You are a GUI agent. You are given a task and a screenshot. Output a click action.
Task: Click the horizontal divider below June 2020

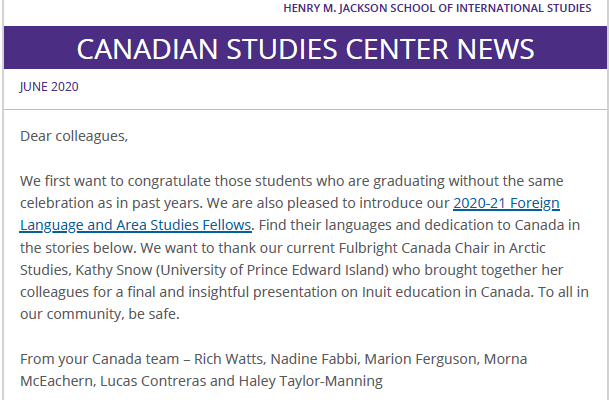click(305, 110)
